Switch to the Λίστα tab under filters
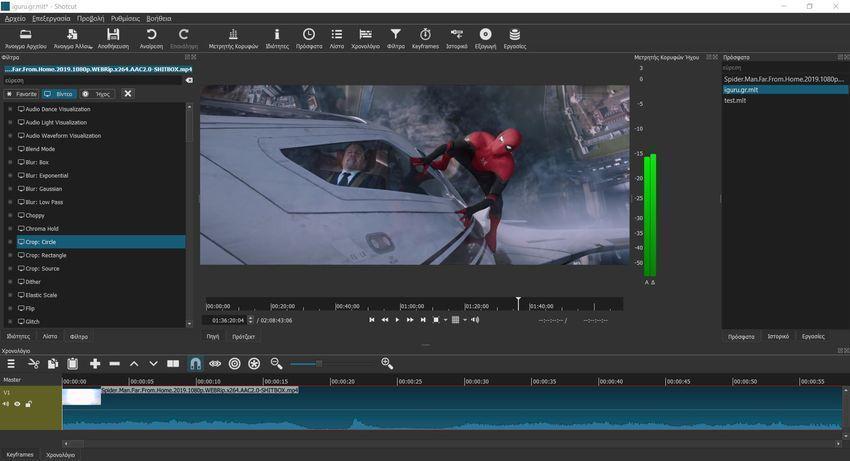This screenshot has height=461, width=850. pyautogui.click(x=50, y=337)
